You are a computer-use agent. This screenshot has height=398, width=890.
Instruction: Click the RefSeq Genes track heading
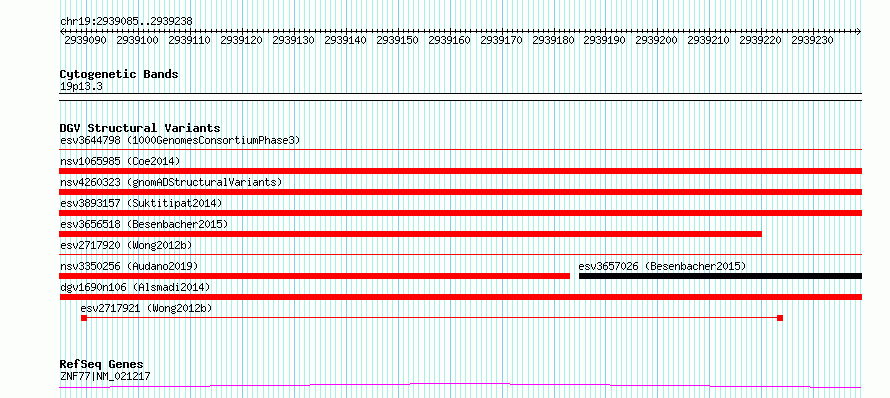pos(102,364)
